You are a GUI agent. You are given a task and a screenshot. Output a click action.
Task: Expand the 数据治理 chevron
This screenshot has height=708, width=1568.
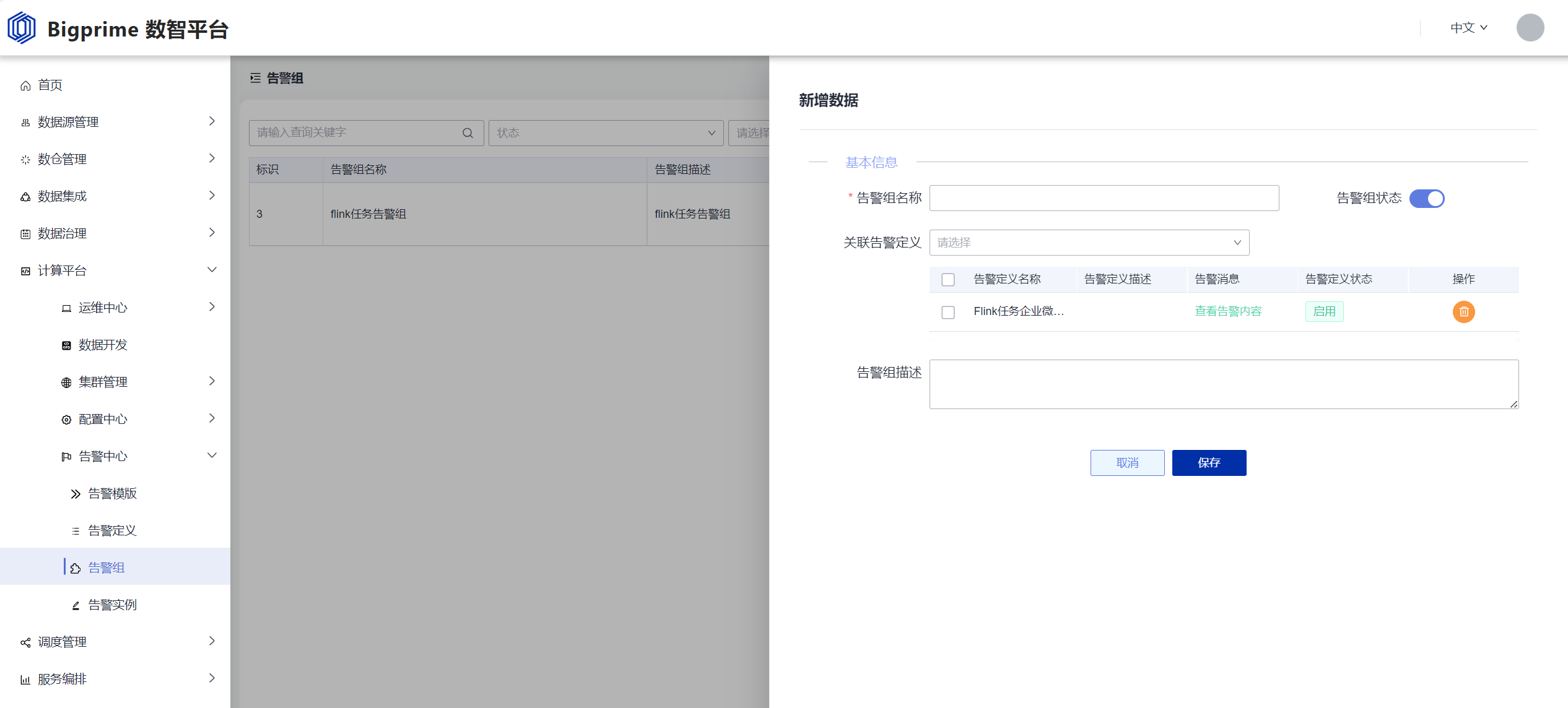212,233
